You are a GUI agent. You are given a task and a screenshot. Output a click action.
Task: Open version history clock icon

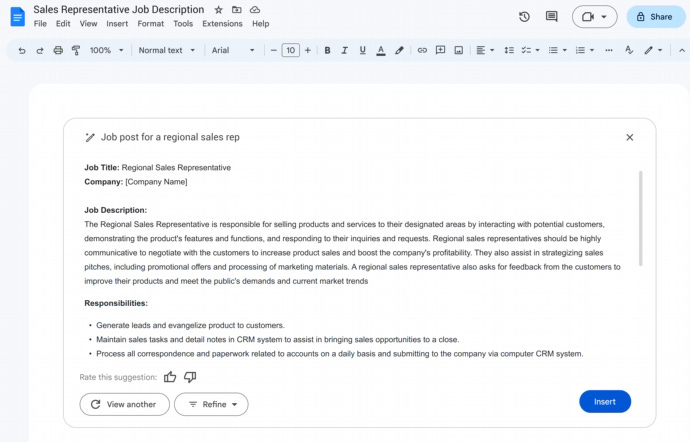tap(524, 17)
